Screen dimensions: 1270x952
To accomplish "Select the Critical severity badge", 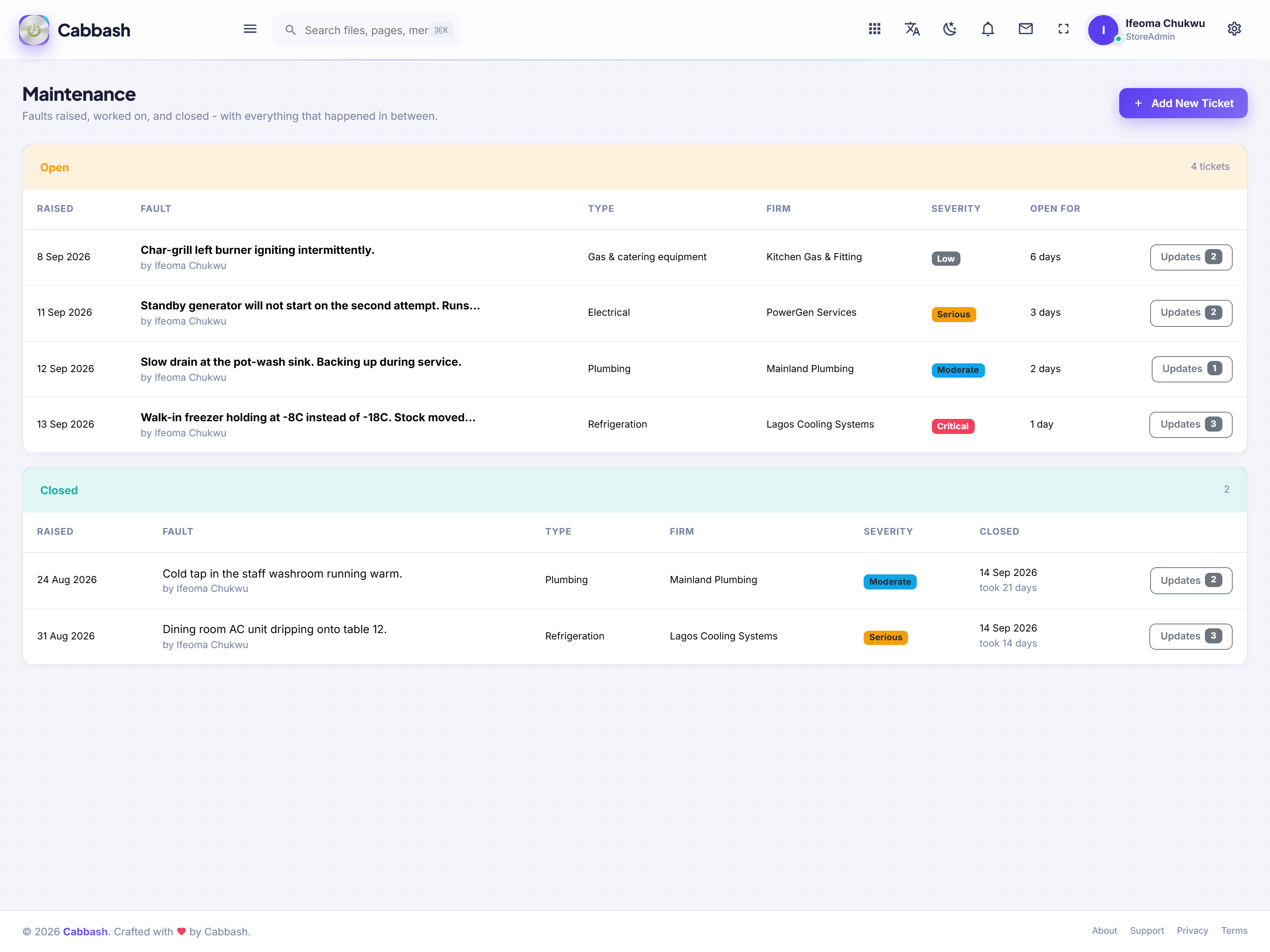I will 952,426.
